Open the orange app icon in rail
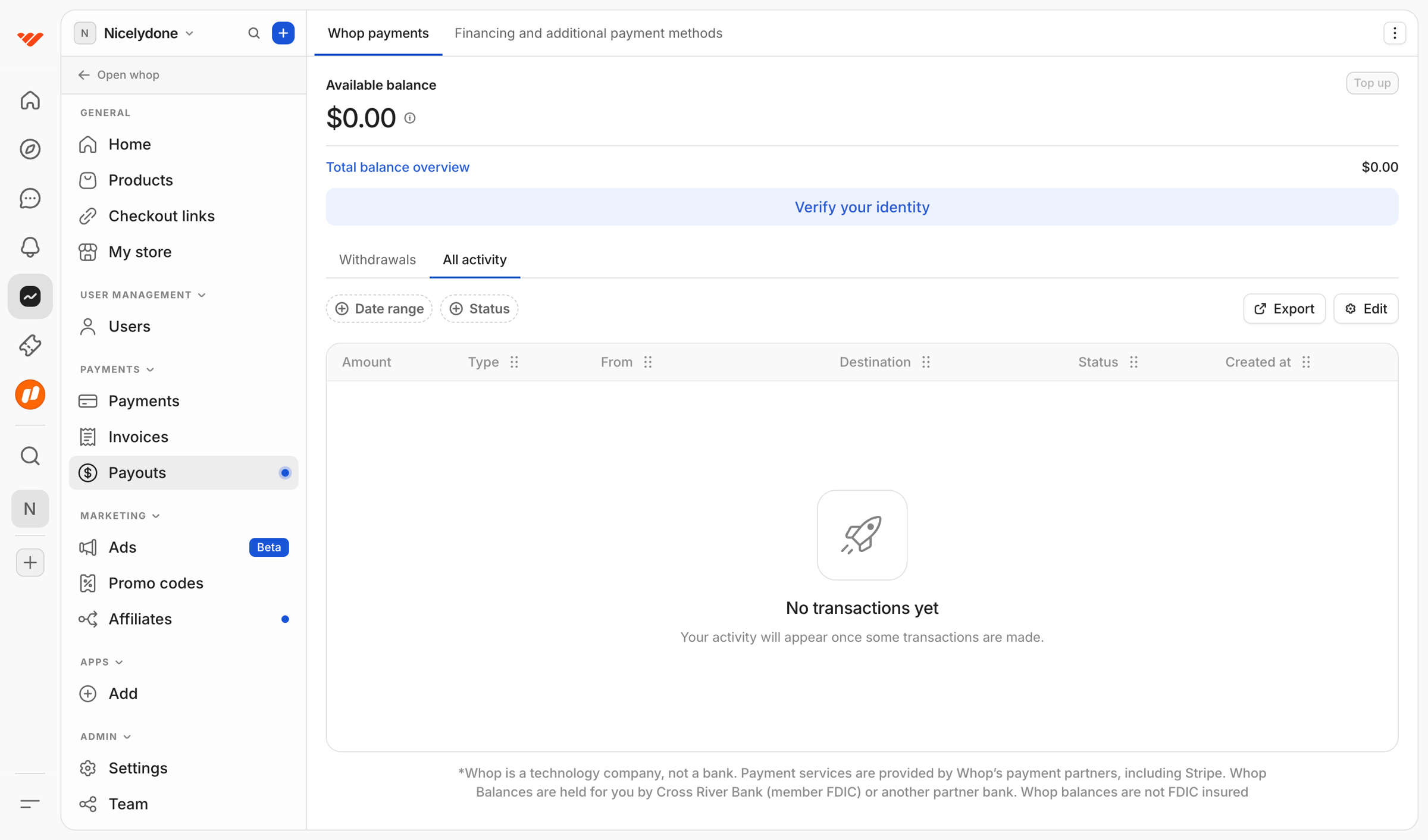Screen dimensions: 1428x840 pyautogui.click(x=30, y=394)
